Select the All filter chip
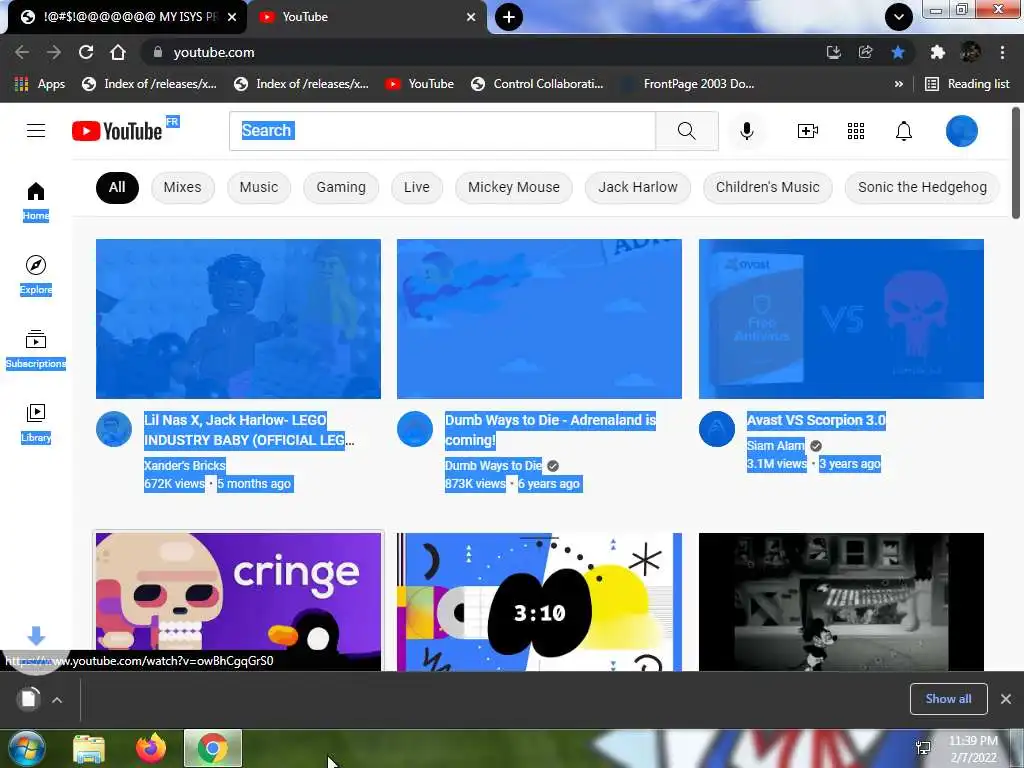This screenshot has width=1024, height=768. (x=117, y=187)
